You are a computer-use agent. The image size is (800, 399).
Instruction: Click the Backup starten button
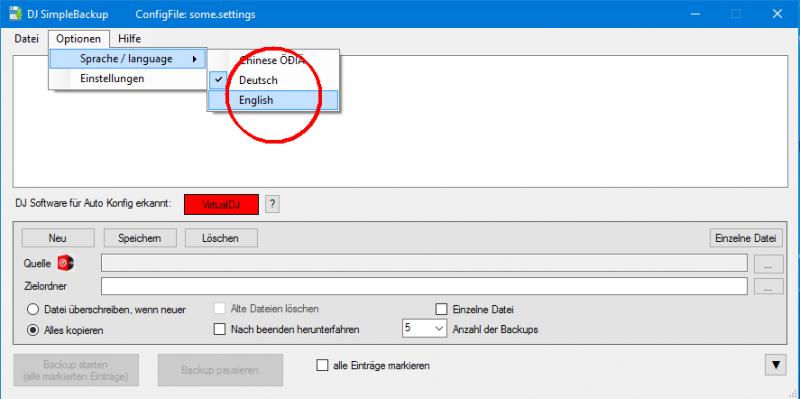(76, 370)
